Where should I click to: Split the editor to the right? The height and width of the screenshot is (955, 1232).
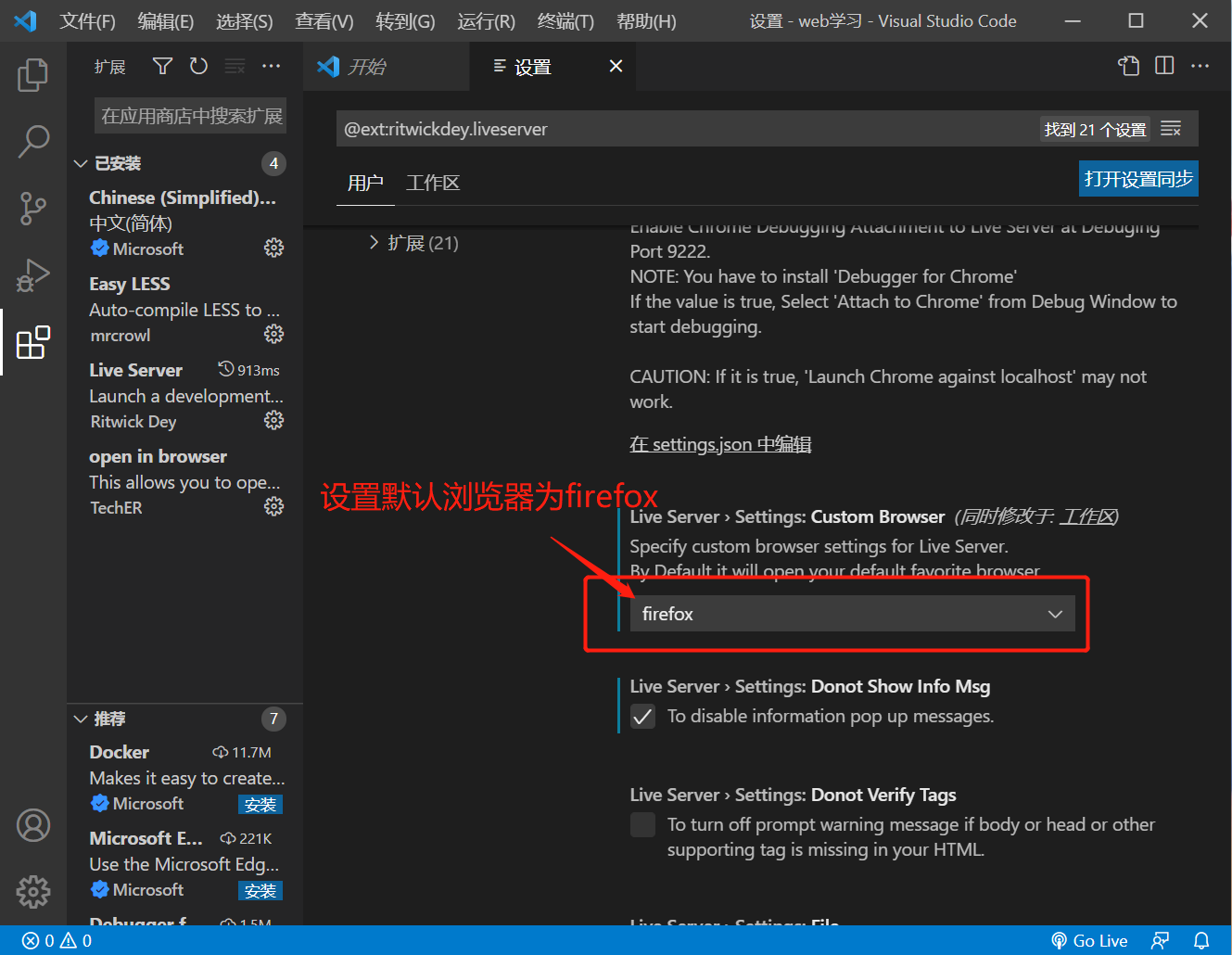coord(1164,65)
